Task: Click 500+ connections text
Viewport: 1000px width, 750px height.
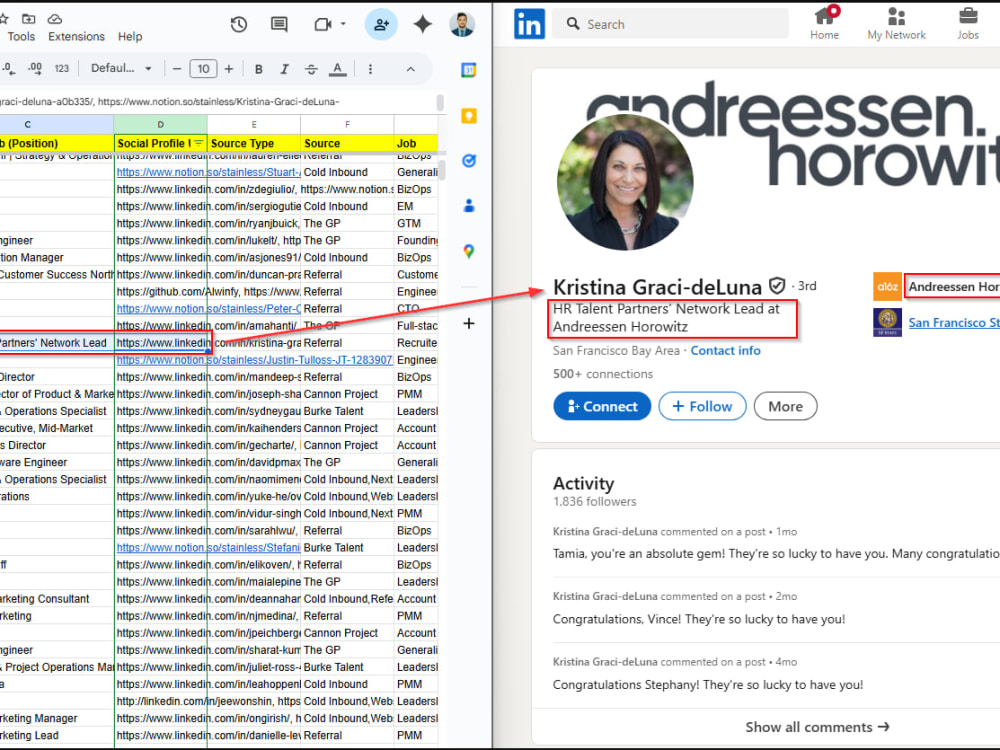Action: (603, 374)
